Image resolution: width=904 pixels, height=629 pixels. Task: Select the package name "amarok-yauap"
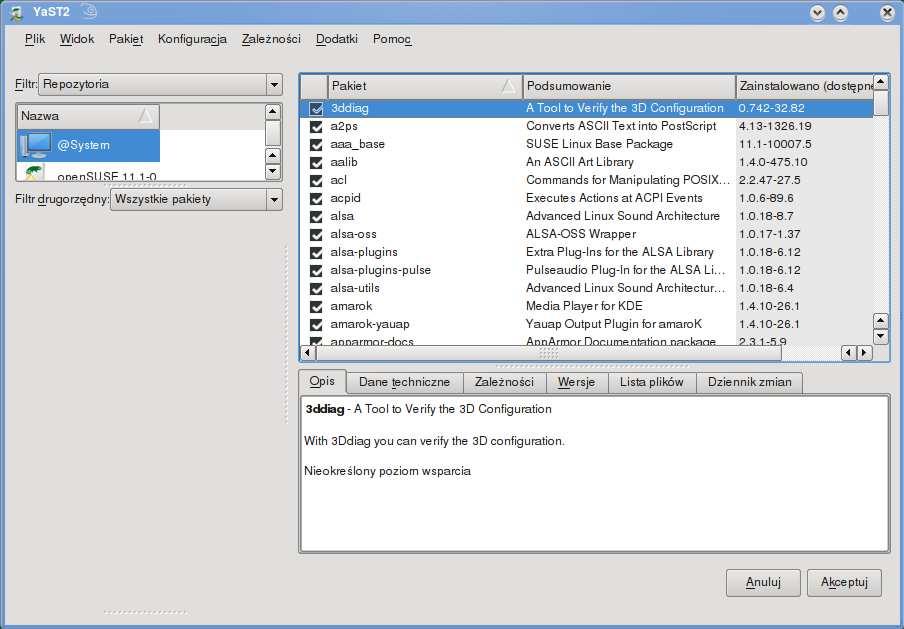coord(370,325)
